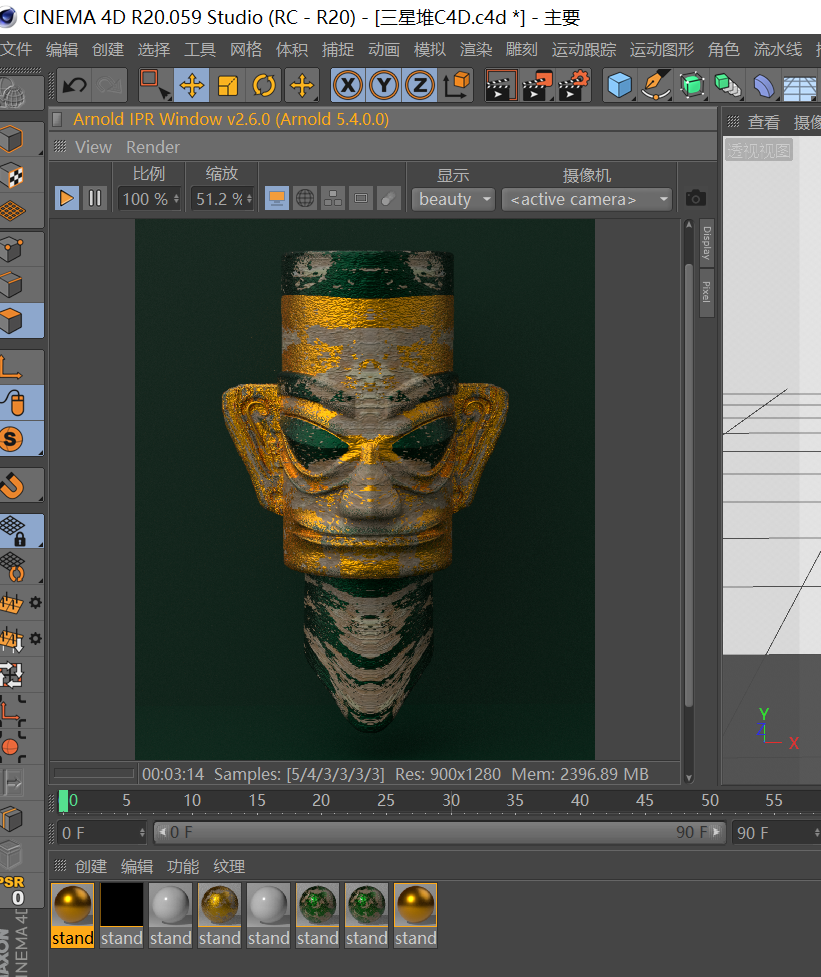Click the Cube primitive icon
Screen dimensions: 821x977
click(x=619, y=87)
